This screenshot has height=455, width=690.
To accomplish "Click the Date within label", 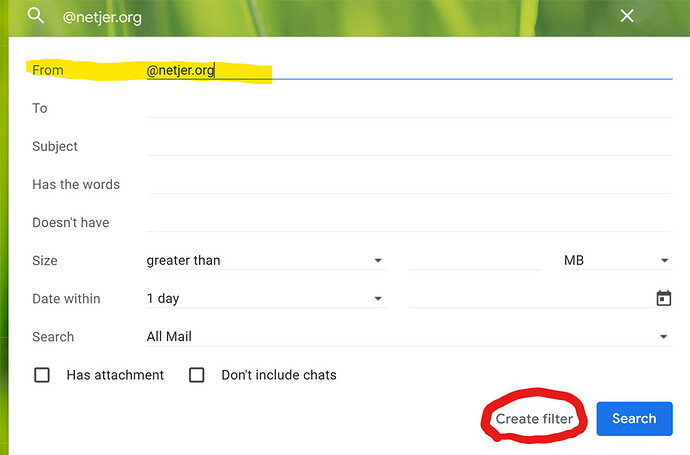I will point(66,299).
